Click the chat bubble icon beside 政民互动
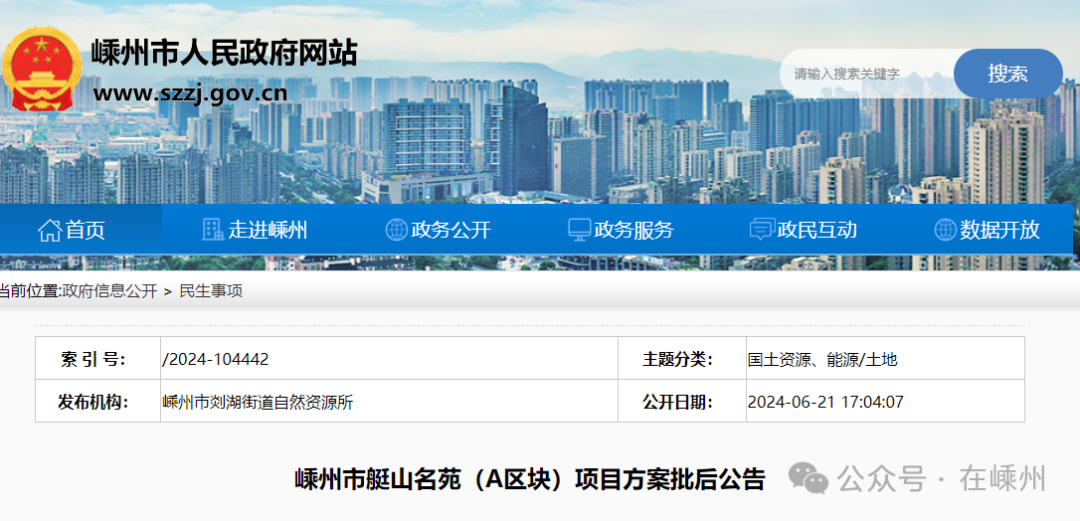Screen dimensions: 1080x521 click(762, 230)
